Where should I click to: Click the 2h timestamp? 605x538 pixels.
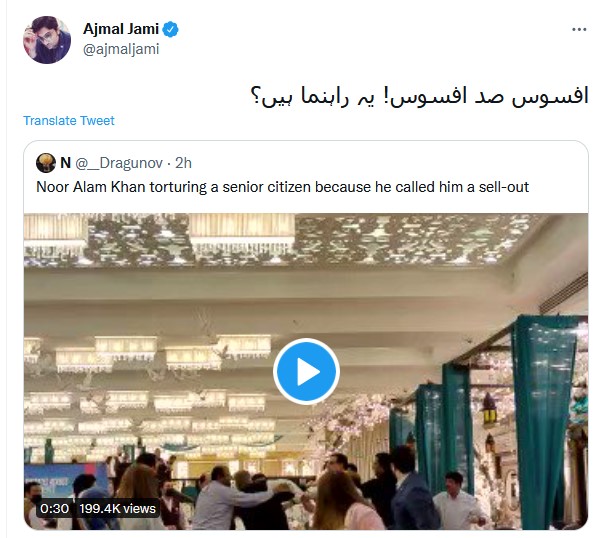[183, 163]
